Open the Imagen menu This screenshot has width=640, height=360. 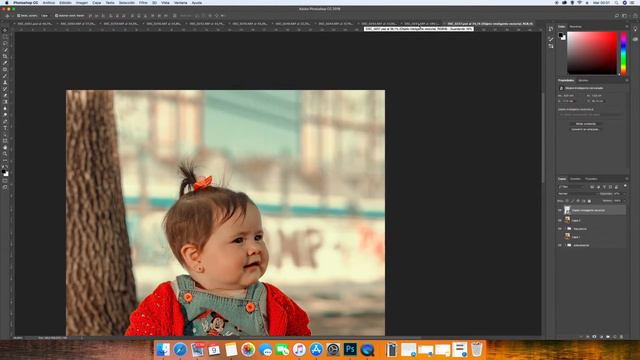[x=82, y=2]
